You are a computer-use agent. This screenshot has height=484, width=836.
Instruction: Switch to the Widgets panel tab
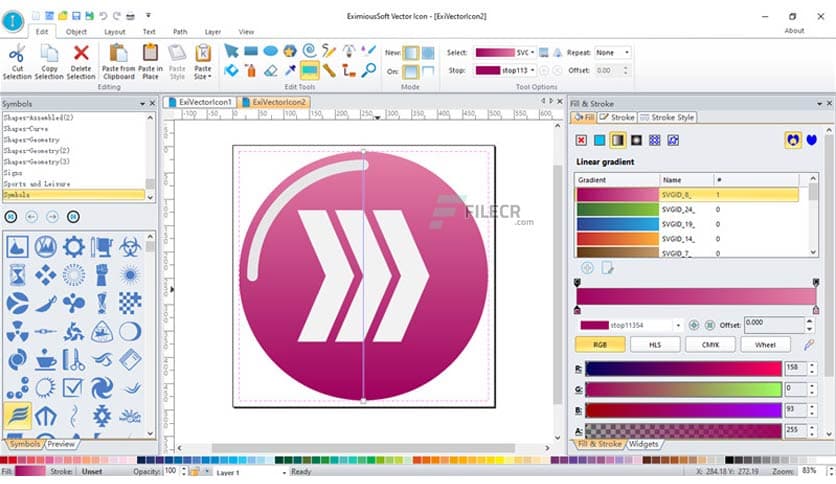pyautogui.click(x=644, y=443)
